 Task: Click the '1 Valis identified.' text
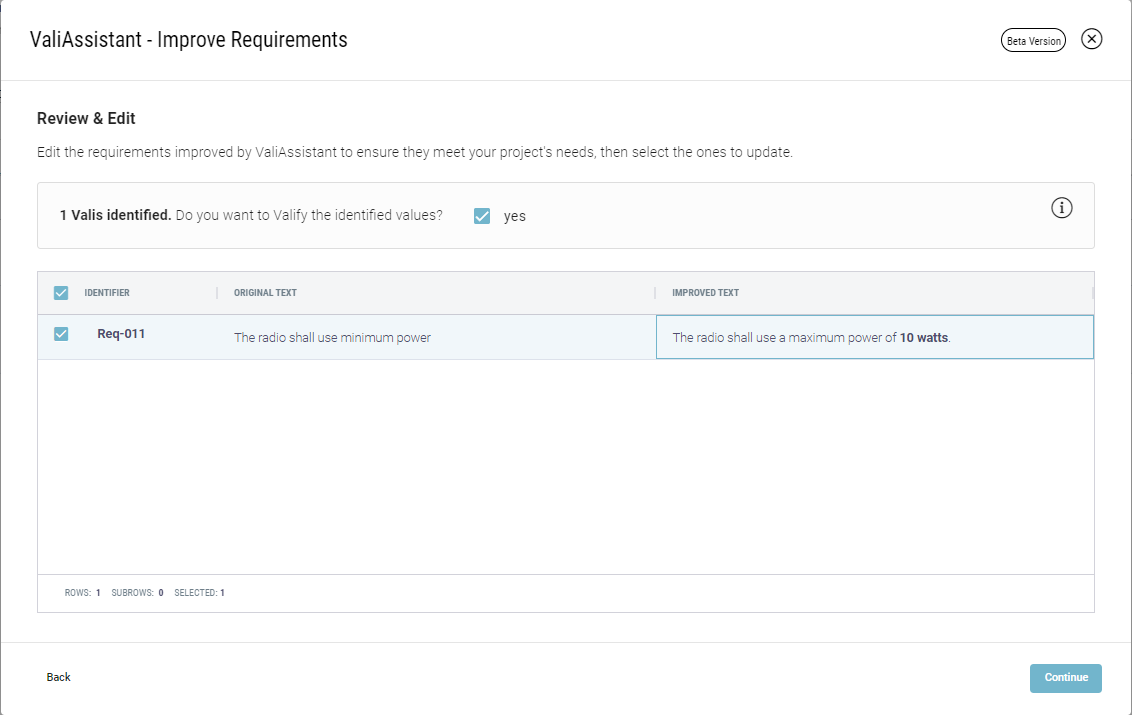pyautogui.click(x=116, y=215)
